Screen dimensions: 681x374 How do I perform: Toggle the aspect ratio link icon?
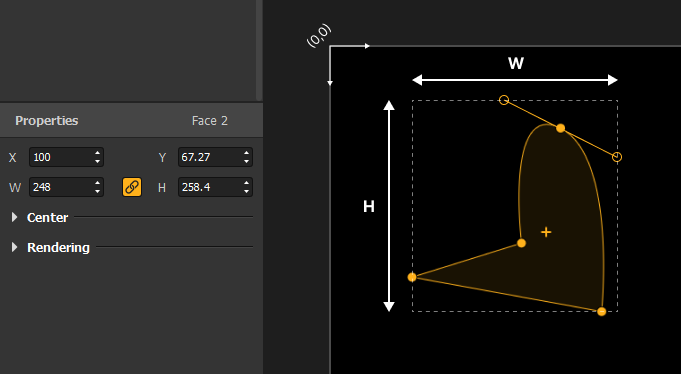click(x=132, y=187)
